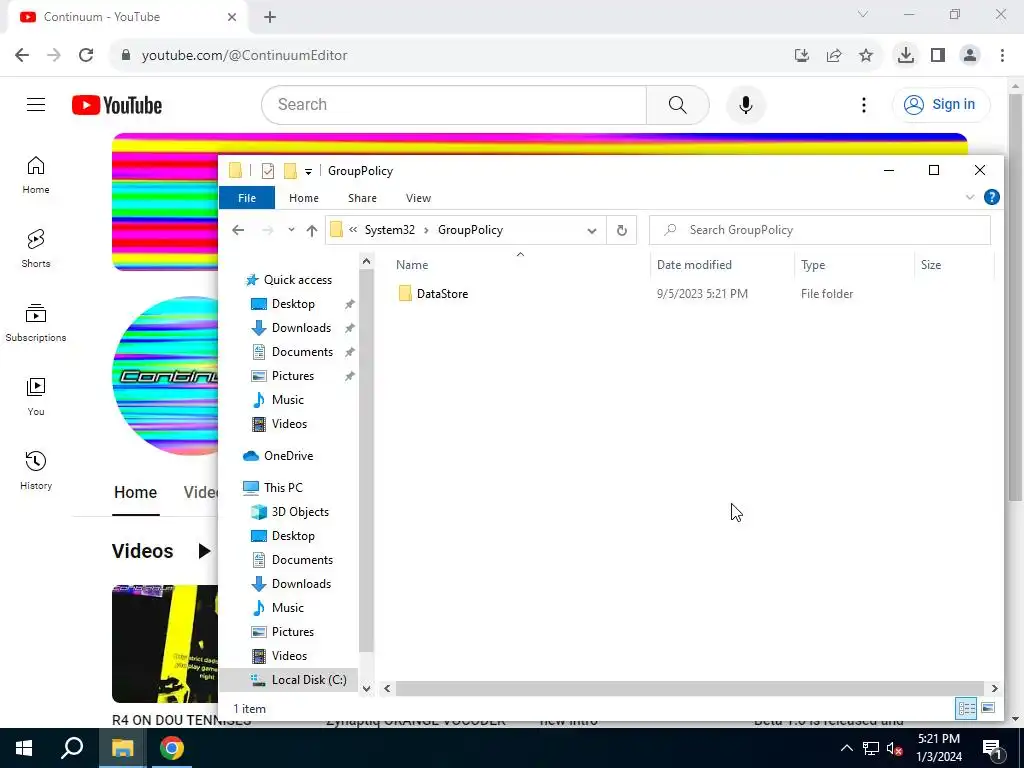Open 3D Objects in navigation pane
Image resolution: width=1024 pixels, height=768 pixels.
coord(300,512)
